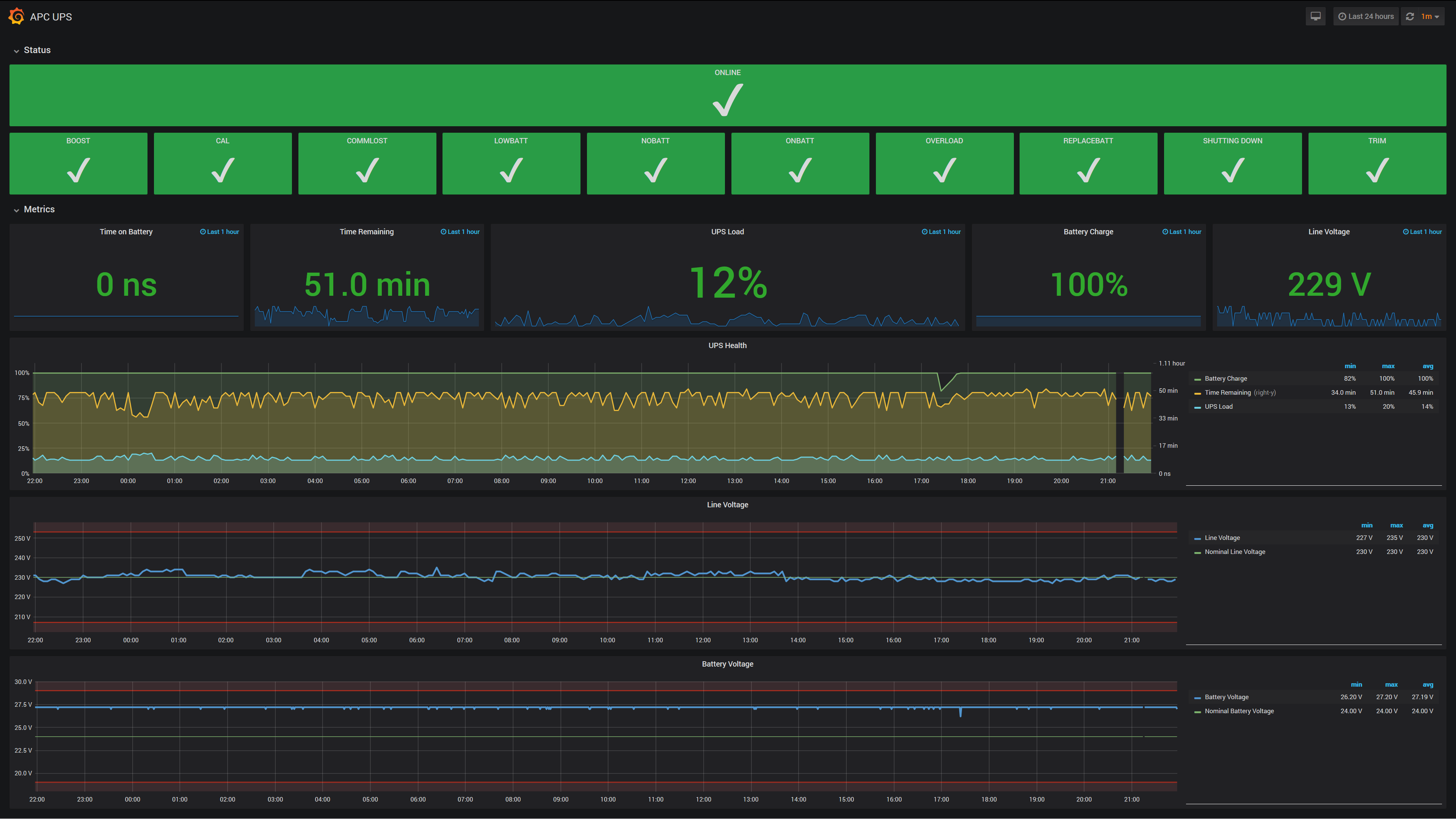The image size is (1456, 819).
Task: Click the refresh dashboard icon
Action: click(1410, 16)
